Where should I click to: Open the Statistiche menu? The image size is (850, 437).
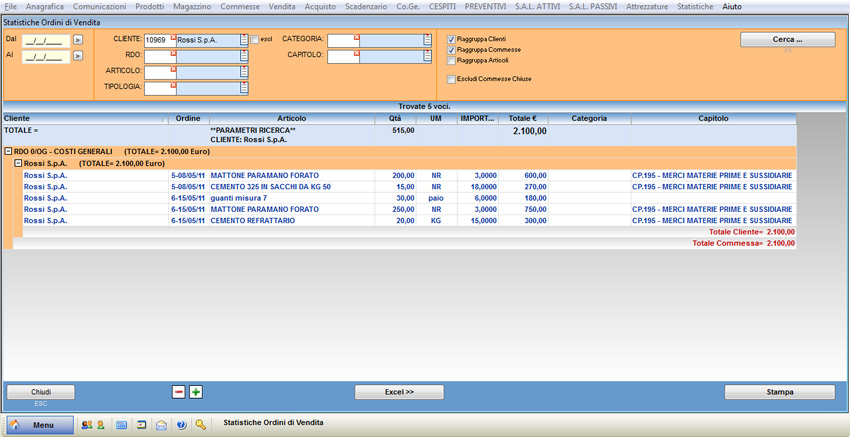(x=695, y=7)
